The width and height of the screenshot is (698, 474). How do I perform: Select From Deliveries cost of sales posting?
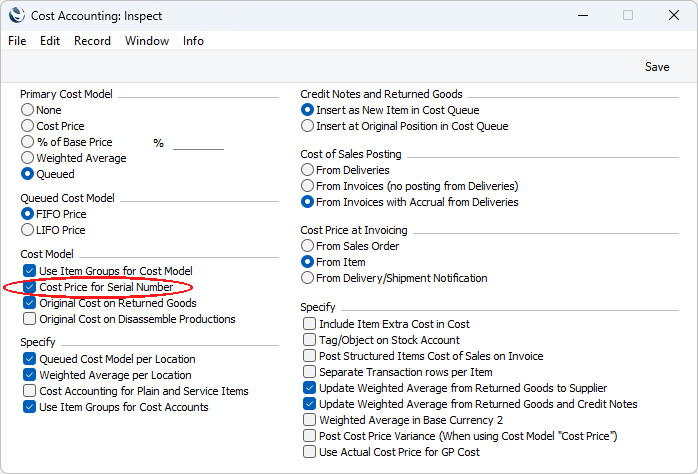tap(307, 170)
